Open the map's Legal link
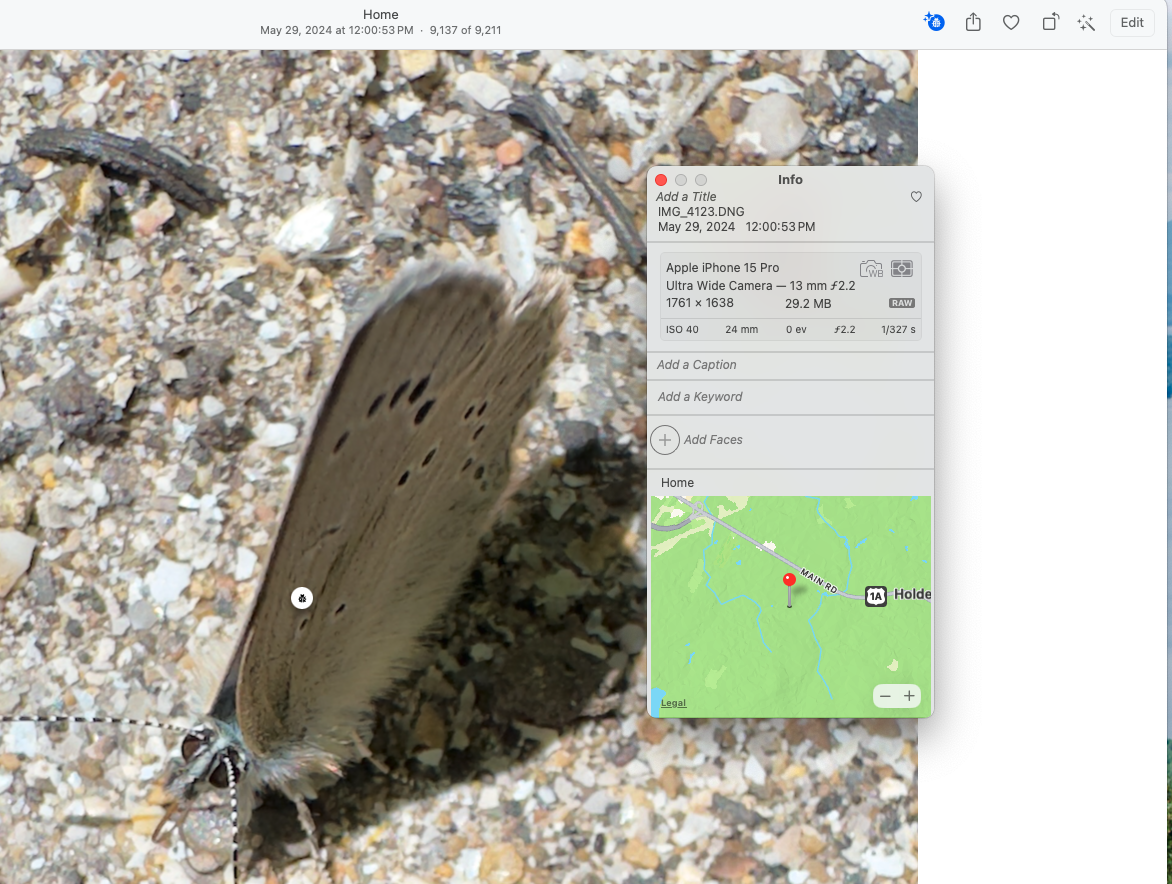 tap(673, 703)
